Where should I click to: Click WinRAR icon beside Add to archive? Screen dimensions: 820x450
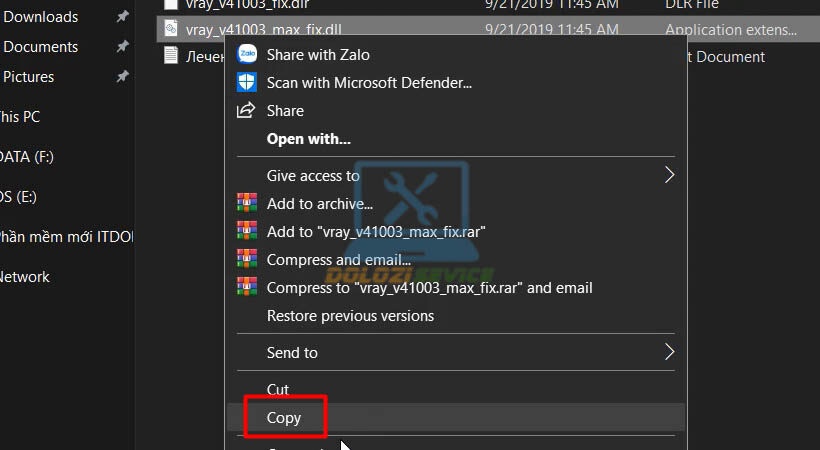(x=247, y=203)
